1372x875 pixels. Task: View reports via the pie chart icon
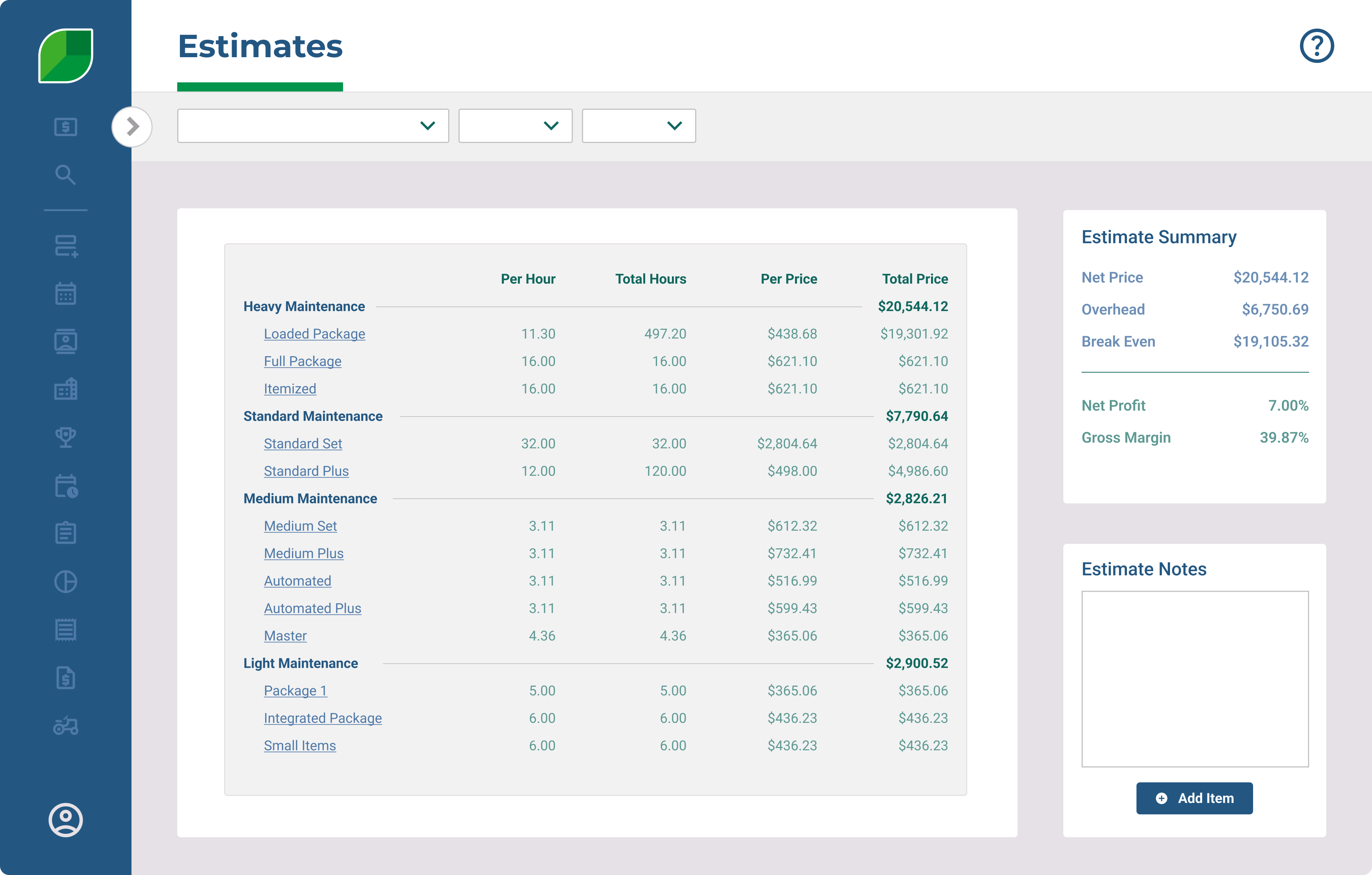tap(66, 581)
